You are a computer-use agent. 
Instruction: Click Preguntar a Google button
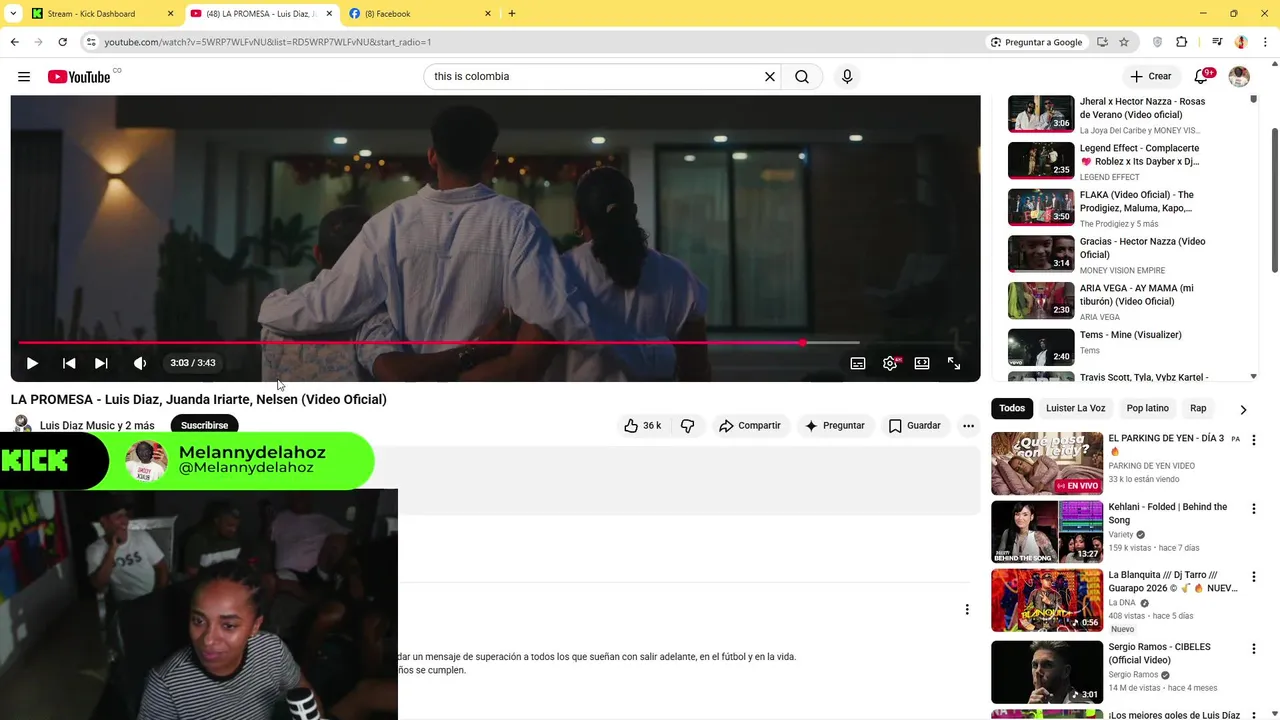tap(1036, 42)
